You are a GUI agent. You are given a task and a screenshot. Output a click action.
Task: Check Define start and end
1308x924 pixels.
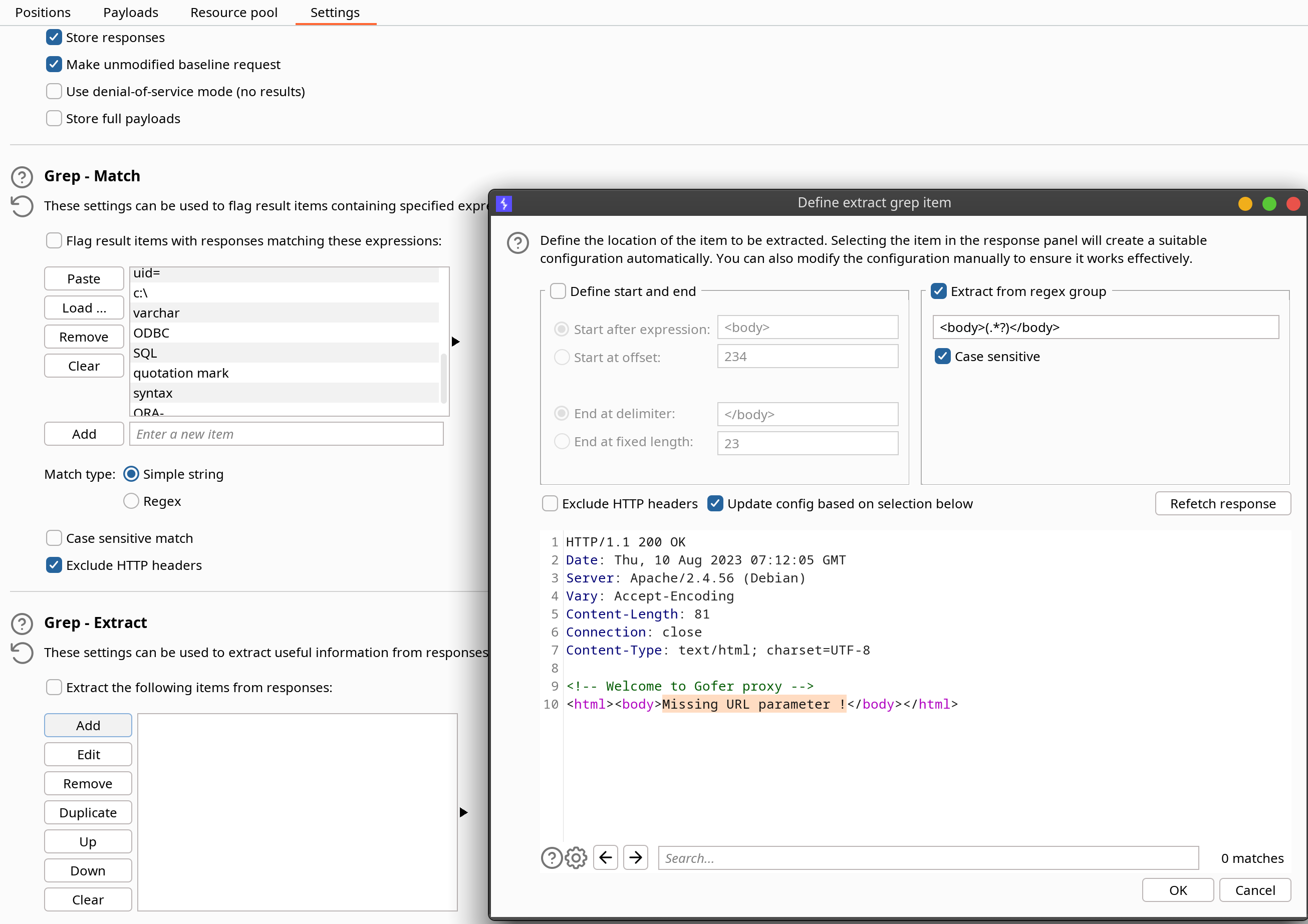click(558, 291)
